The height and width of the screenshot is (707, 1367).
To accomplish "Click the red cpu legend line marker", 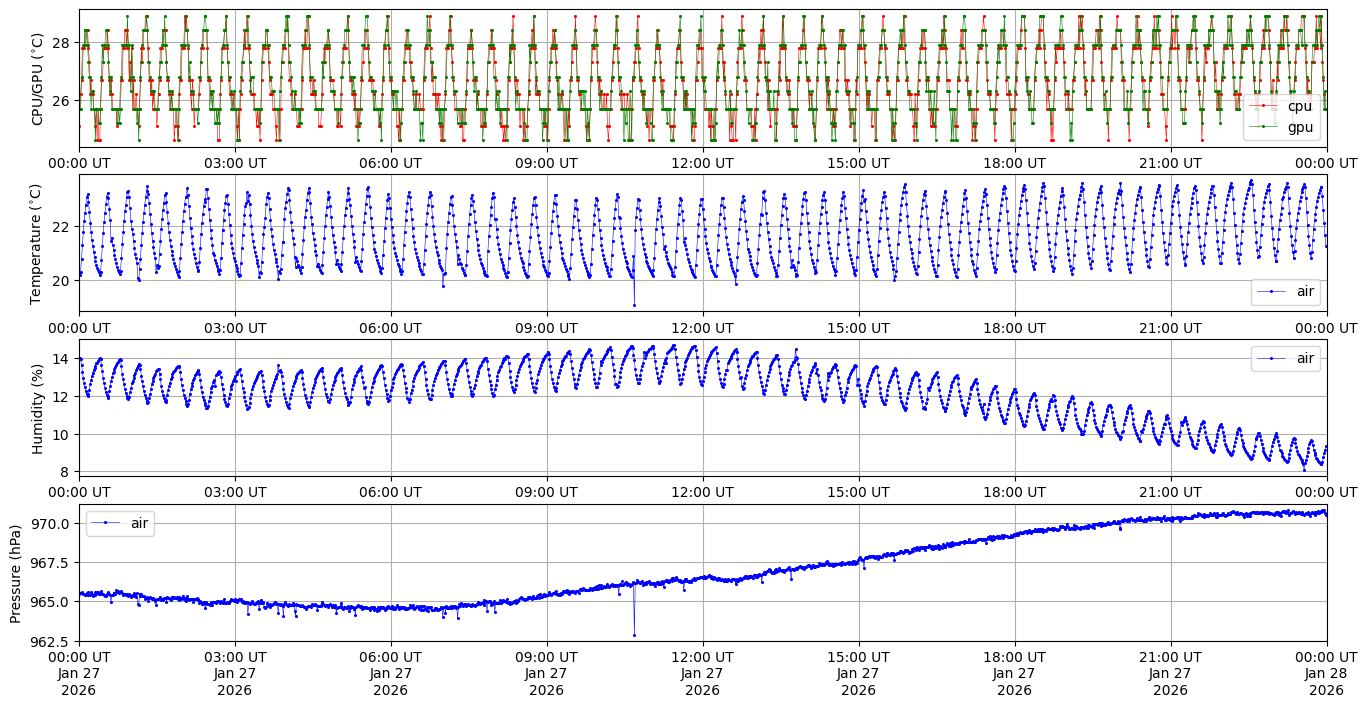I will coord(1264,107).
